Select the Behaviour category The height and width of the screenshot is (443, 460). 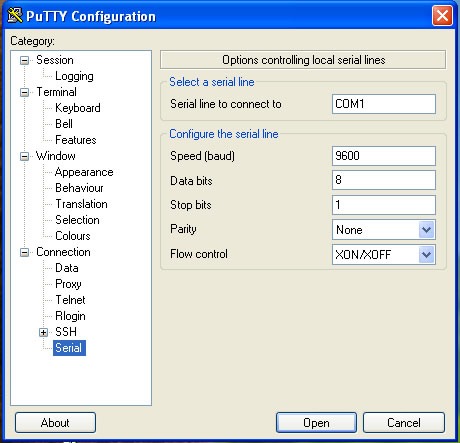79,188
